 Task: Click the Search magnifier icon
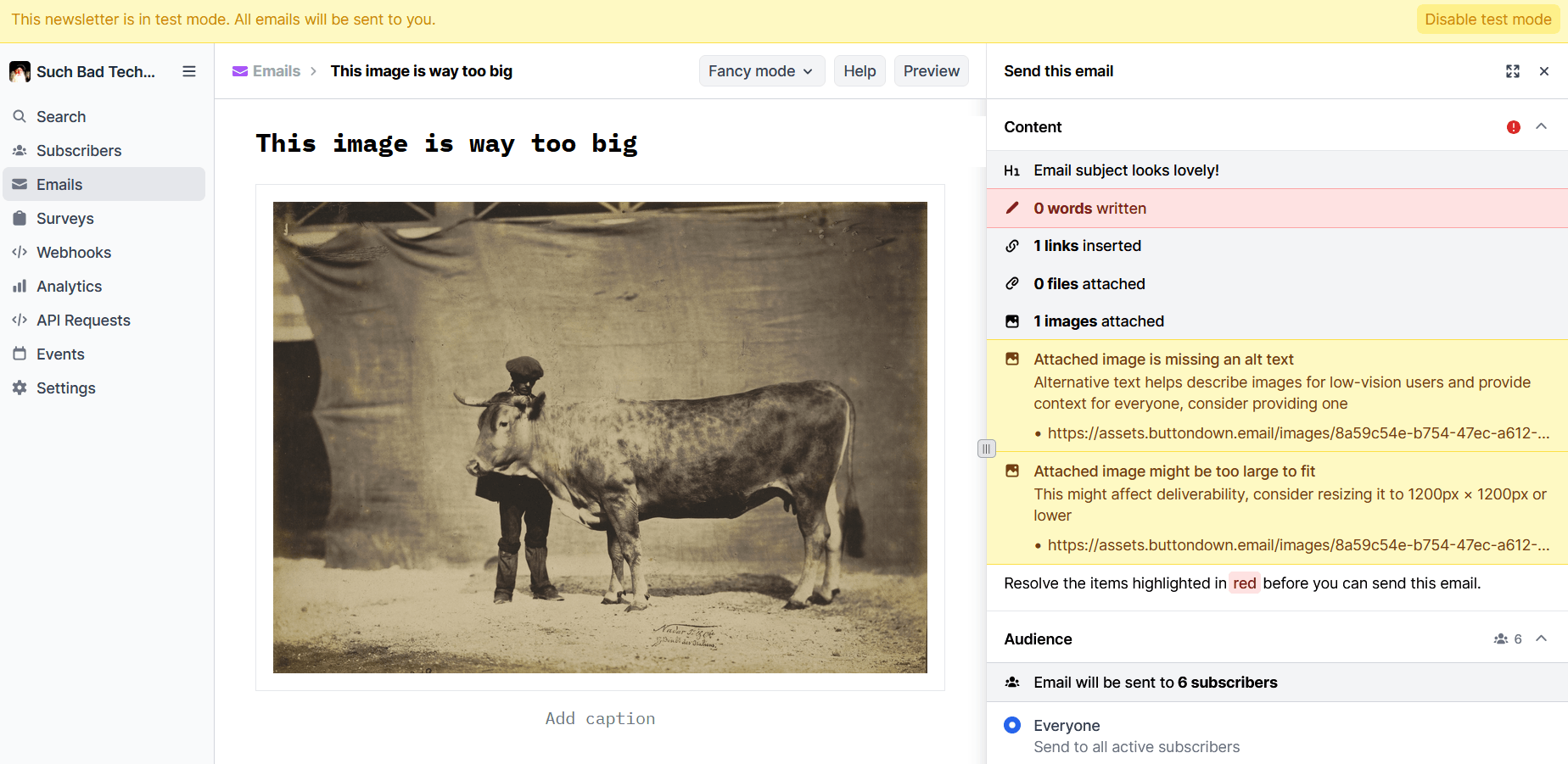pos(20,116)
